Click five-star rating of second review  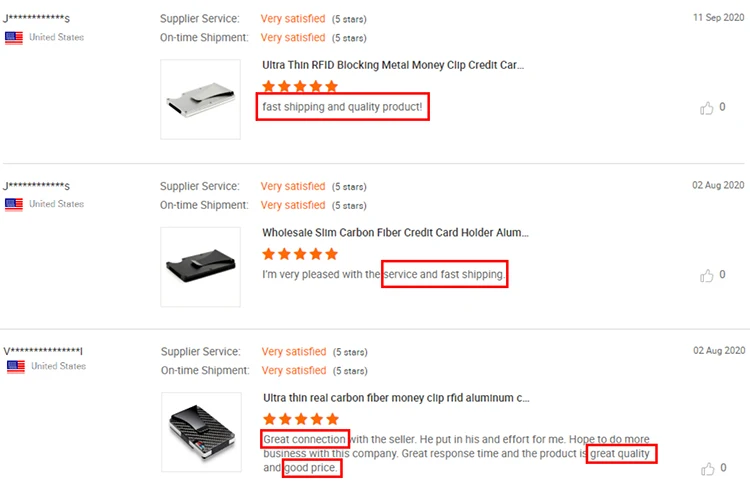point(300,255)
